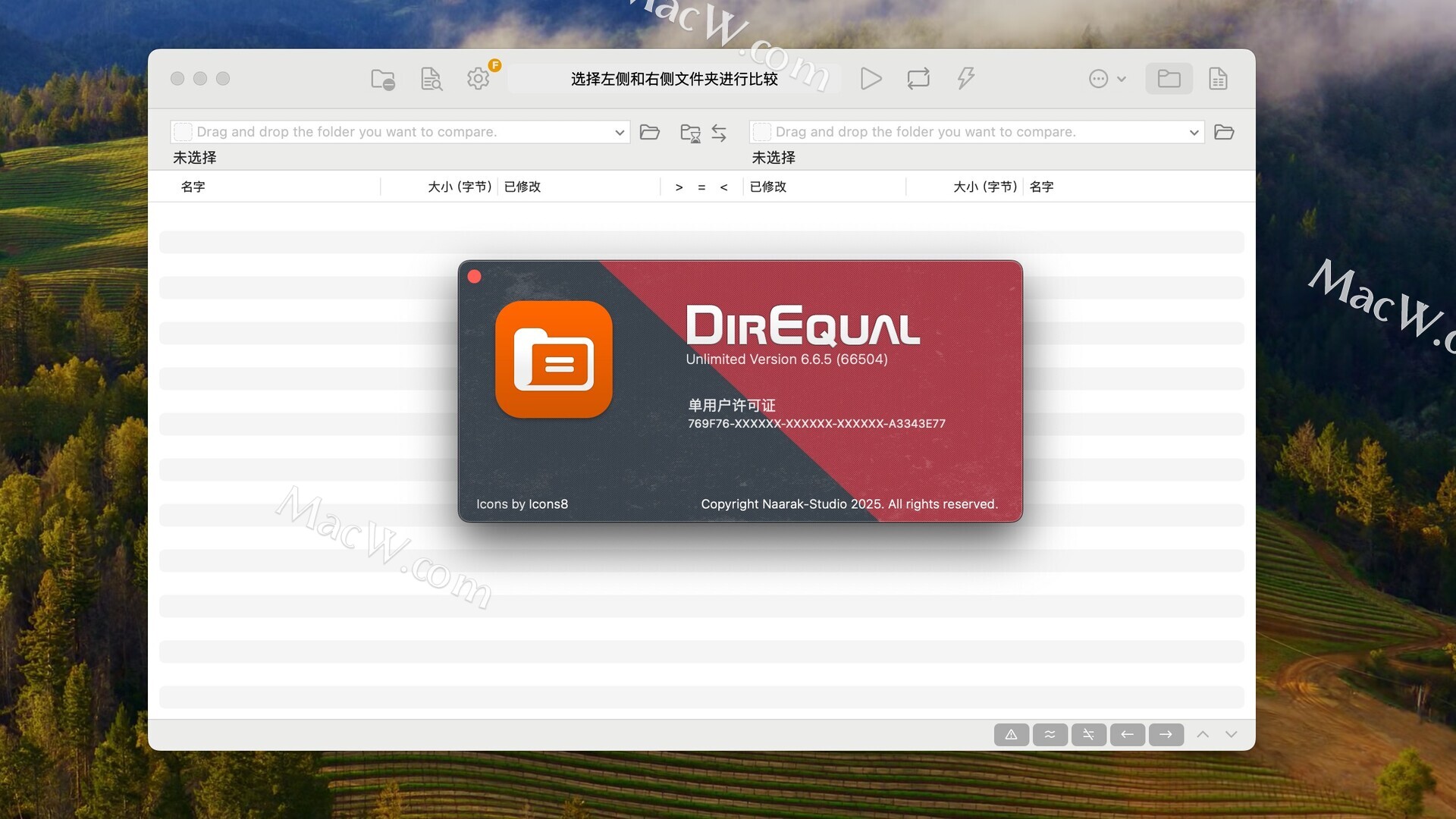The height and width of the screenshot is (819, 1456).
Task: Click the less-than comparison column header
Action: coord(723,187)
